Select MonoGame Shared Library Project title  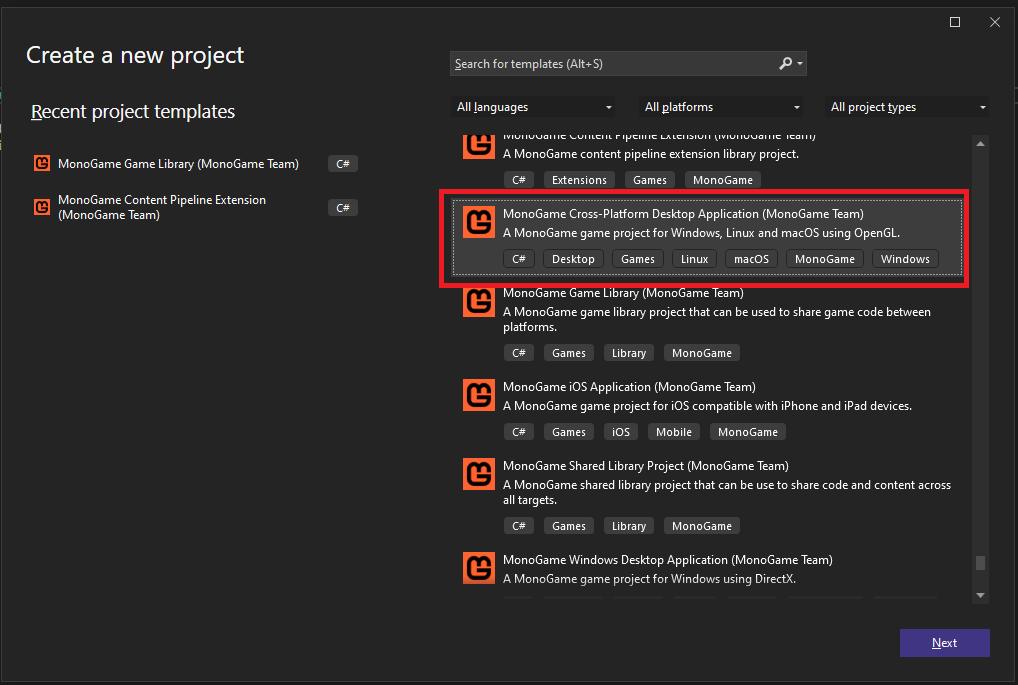(x=645, y=466)
